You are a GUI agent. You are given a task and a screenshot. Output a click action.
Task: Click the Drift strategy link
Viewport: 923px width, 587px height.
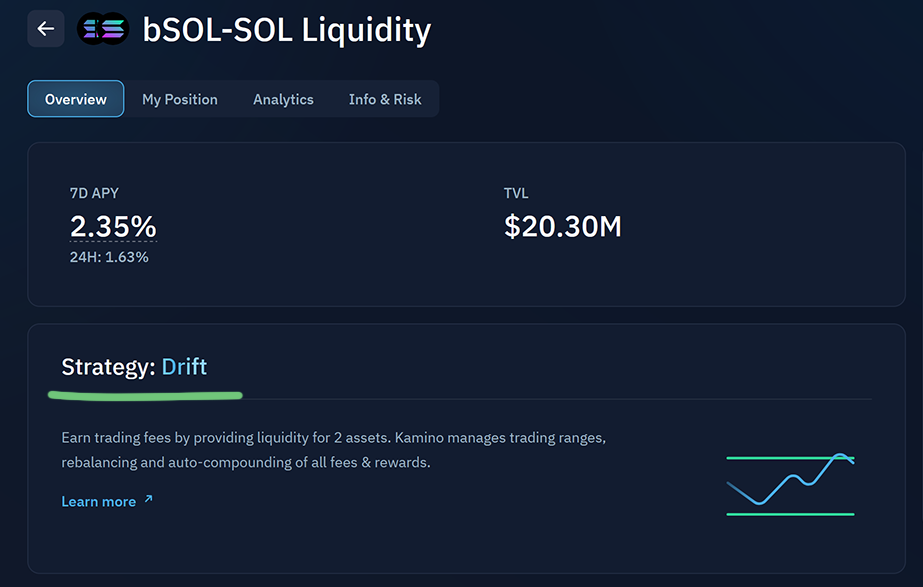[x=184, y=366]
